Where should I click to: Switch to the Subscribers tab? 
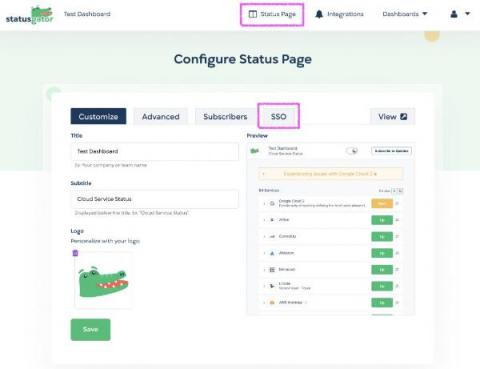[225, 116]
